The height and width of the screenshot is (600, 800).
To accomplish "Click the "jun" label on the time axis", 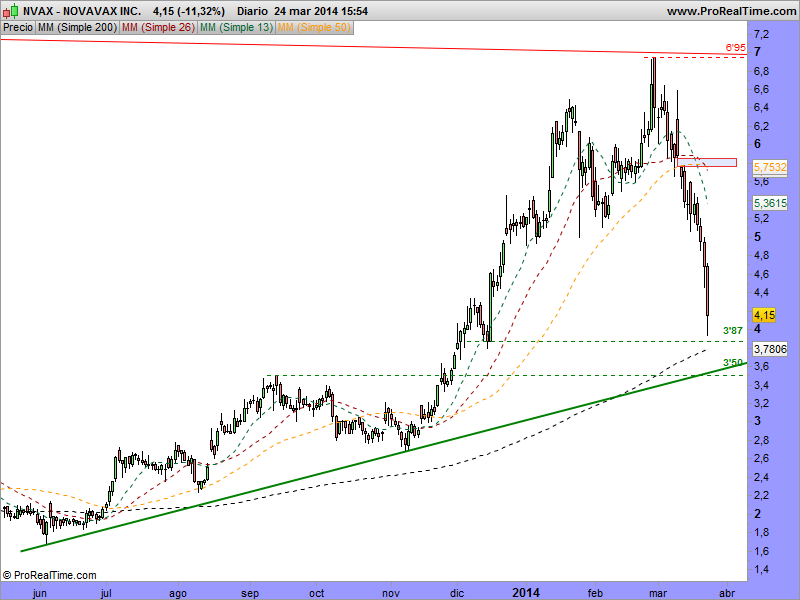I will (40, 593).
